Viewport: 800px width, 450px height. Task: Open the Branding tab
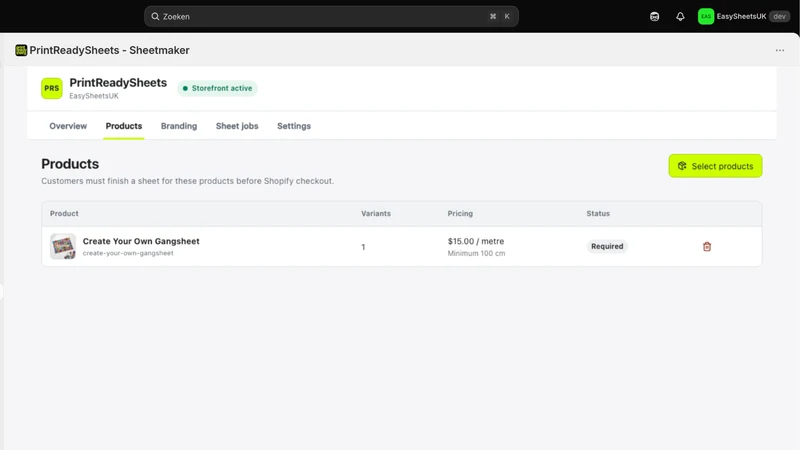(179, 126)
